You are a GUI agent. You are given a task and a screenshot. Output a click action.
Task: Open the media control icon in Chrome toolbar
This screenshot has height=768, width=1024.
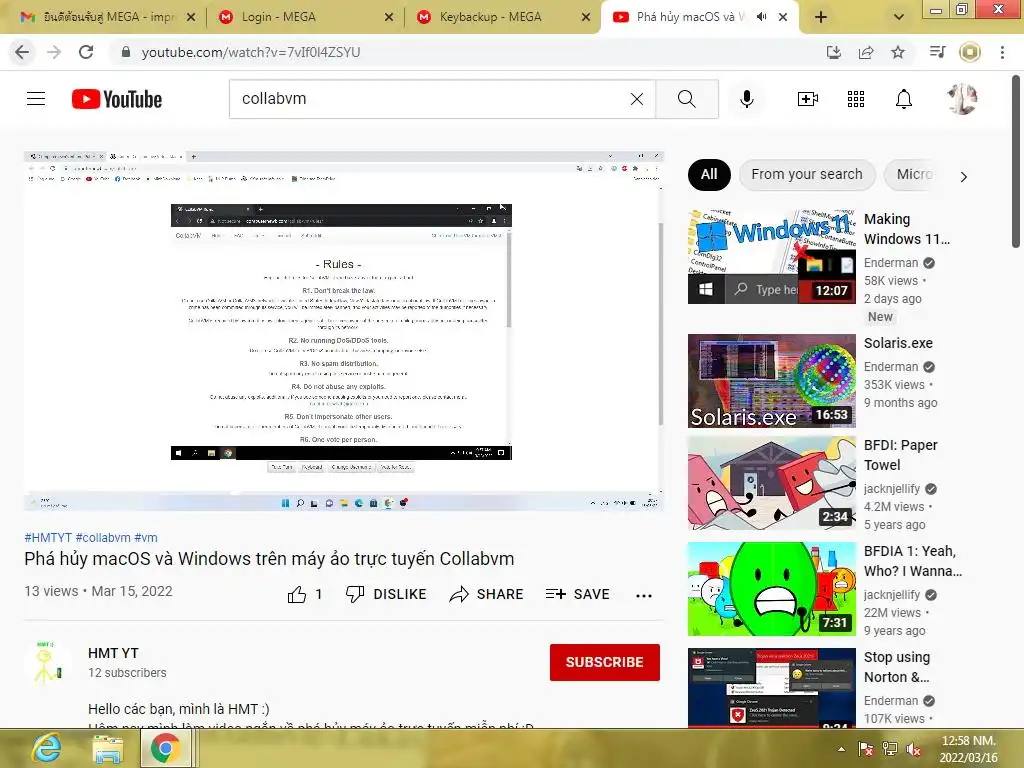pos(937,52)
